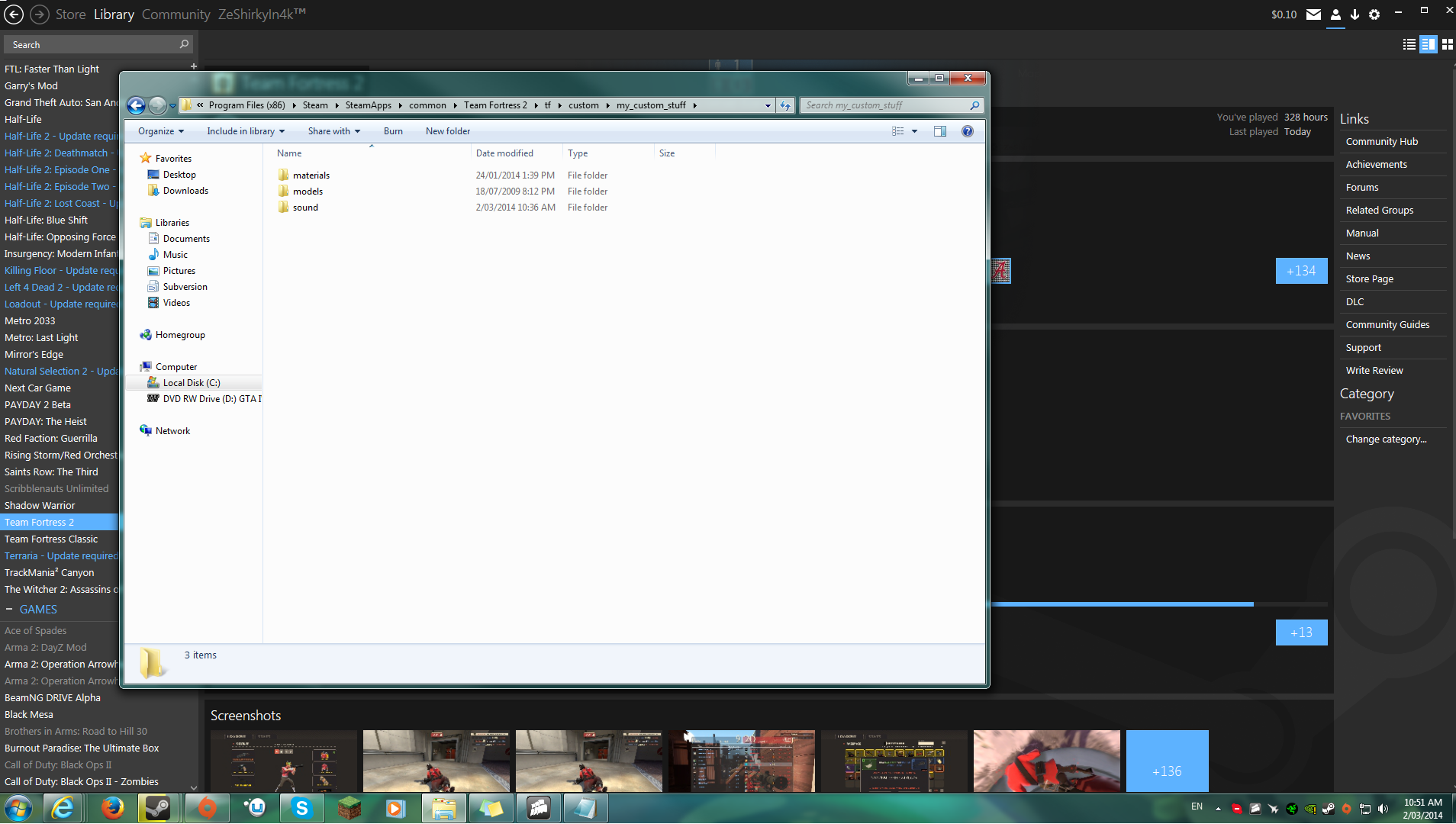Open Steam inbox envelope icon
The width and height of the screenshot is (1456, 824).
1313,14
